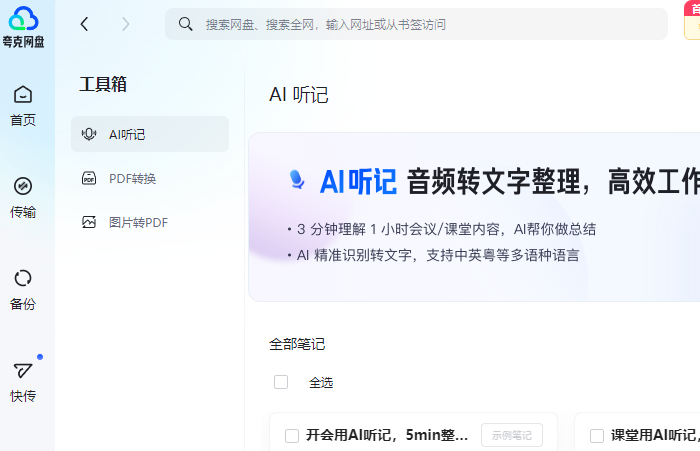Open 首页 in the left sidebar

[x=23, y=105]
